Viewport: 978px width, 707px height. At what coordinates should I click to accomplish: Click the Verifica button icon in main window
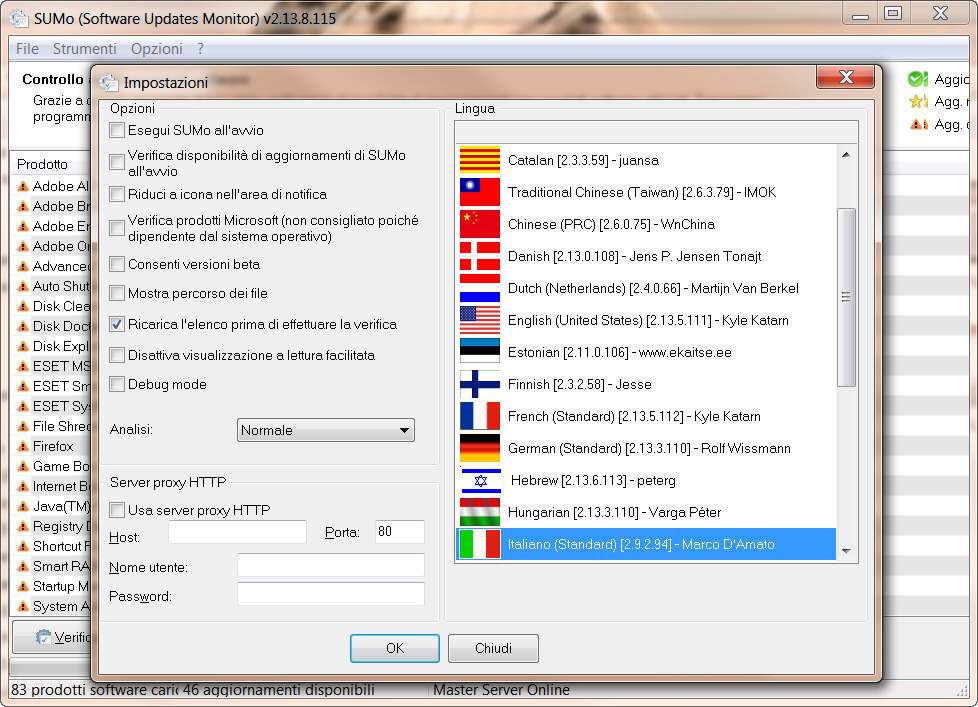[x=43, y=637]
